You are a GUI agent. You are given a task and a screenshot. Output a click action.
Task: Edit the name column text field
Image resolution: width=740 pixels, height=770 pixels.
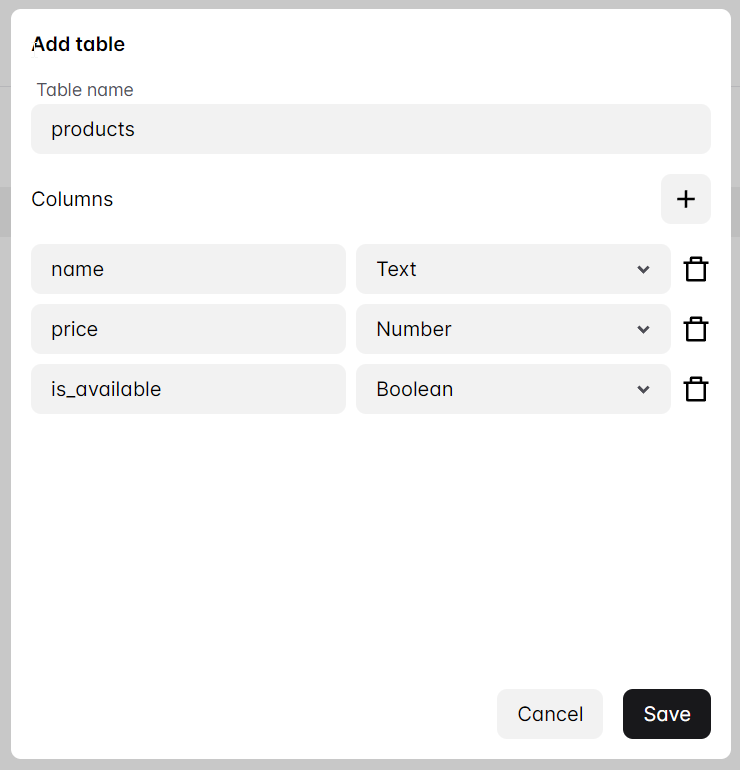click(188, 269)
